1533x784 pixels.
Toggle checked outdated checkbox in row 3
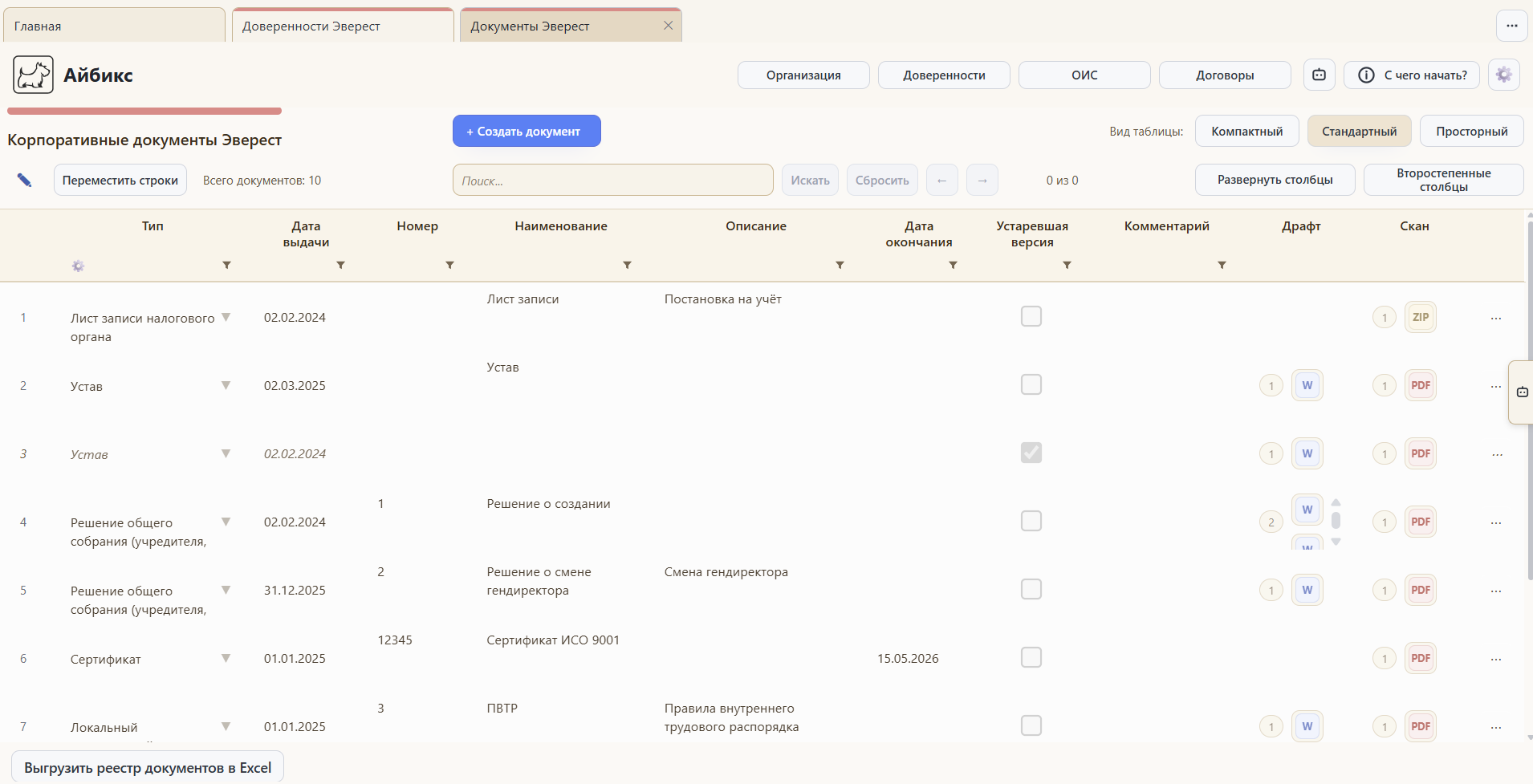point(1031,453)
